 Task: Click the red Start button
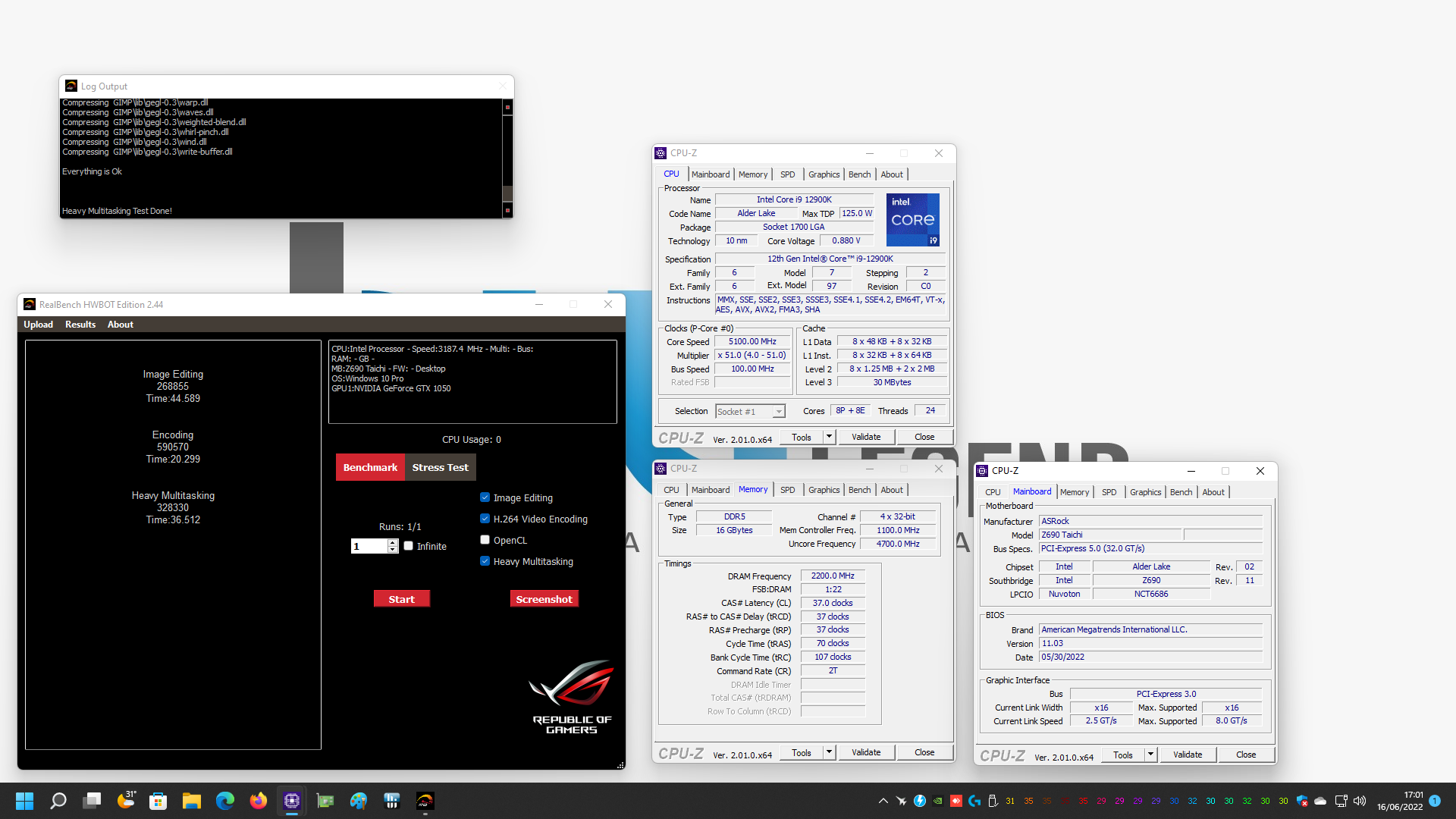[402, 599]
